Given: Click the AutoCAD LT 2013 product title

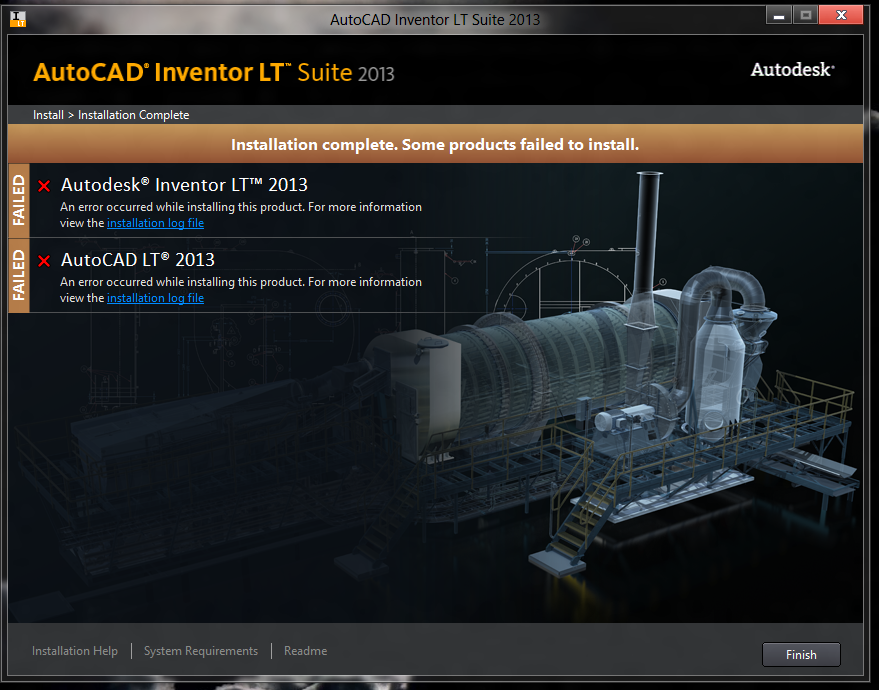Looking at the screenshot, I should pyautogui.click(x=138, y=260).
